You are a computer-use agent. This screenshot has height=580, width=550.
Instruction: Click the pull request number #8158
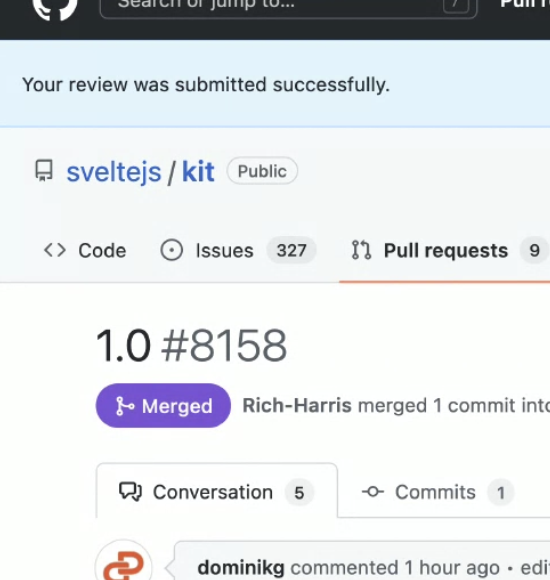pyautogui.click(x=224, y=346)
